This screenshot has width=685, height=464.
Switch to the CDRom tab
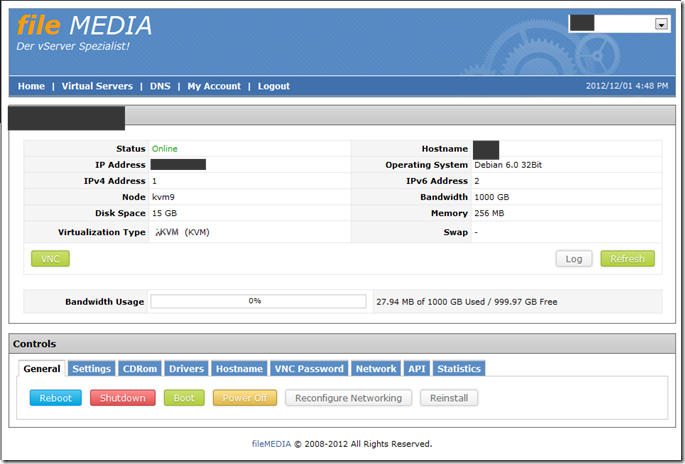point(140,369)
